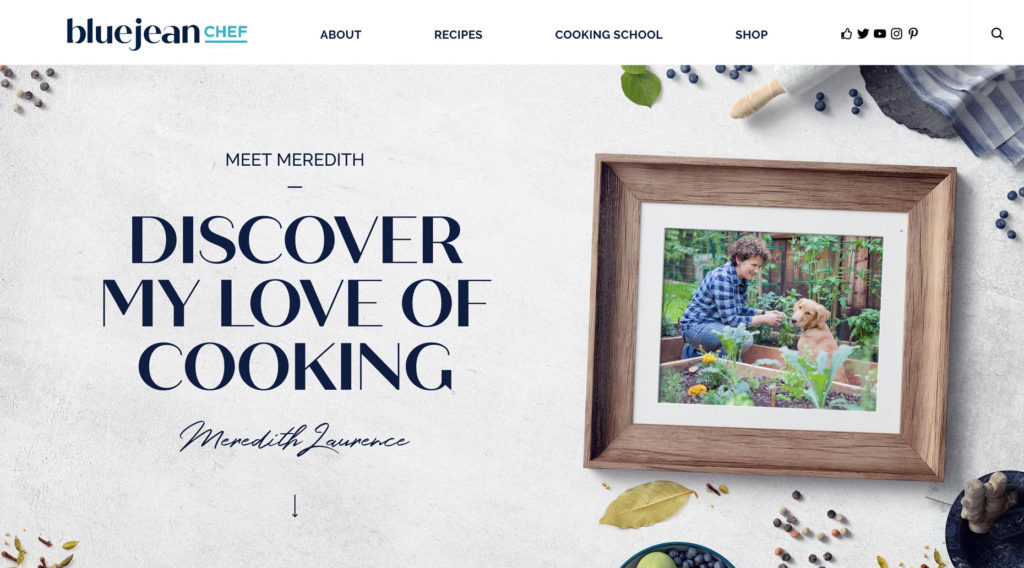
Task: Open the Recipes menu item
Action: tap(458, 35)
